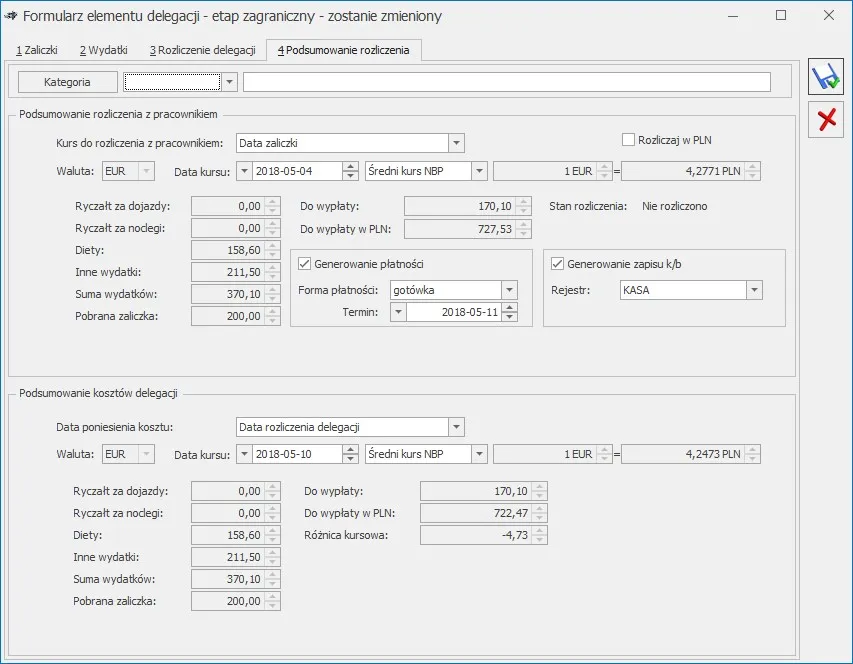Click the save changes diskette icon
The height and width of the screenshot is (664, 853).
(x=826, y=78)
